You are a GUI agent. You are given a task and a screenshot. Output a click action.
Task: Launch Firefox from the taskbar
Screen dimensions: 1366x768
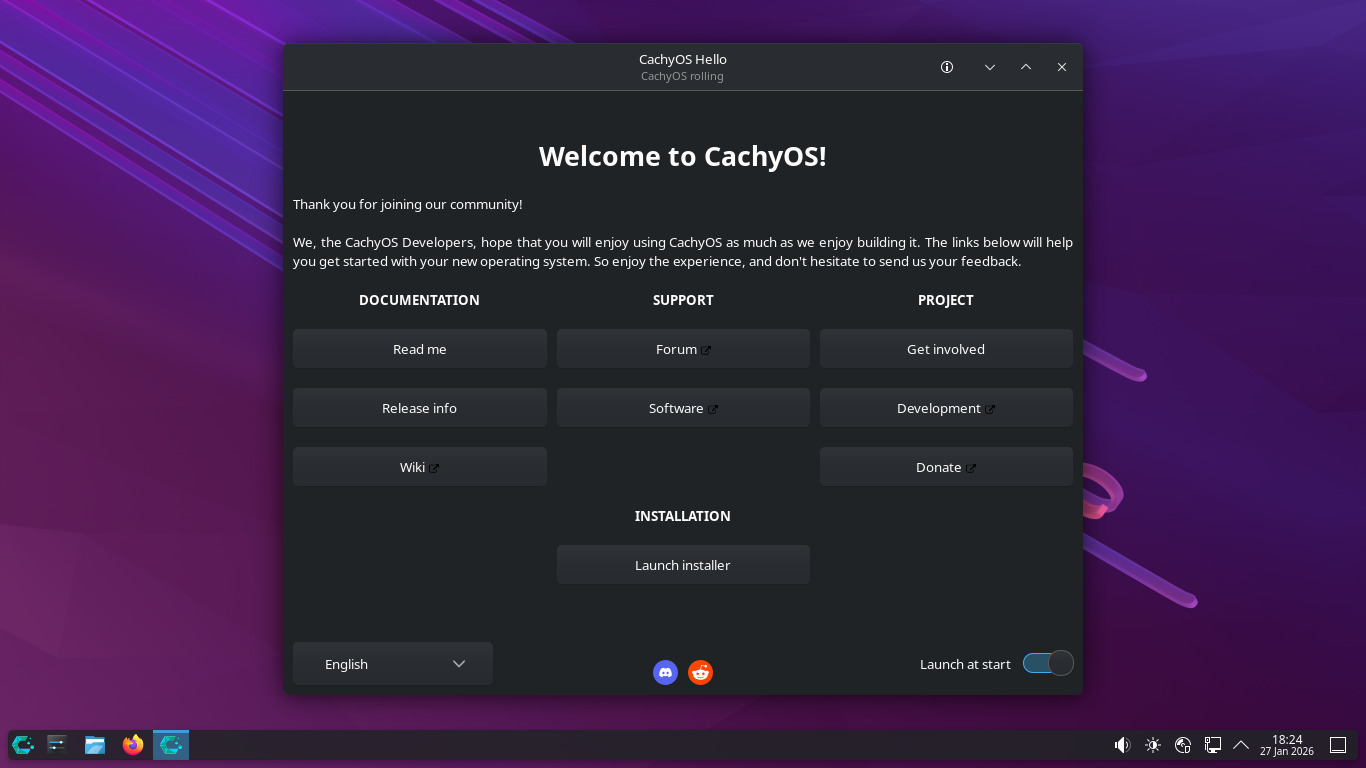pyautogui.click(x=132, y=744)
